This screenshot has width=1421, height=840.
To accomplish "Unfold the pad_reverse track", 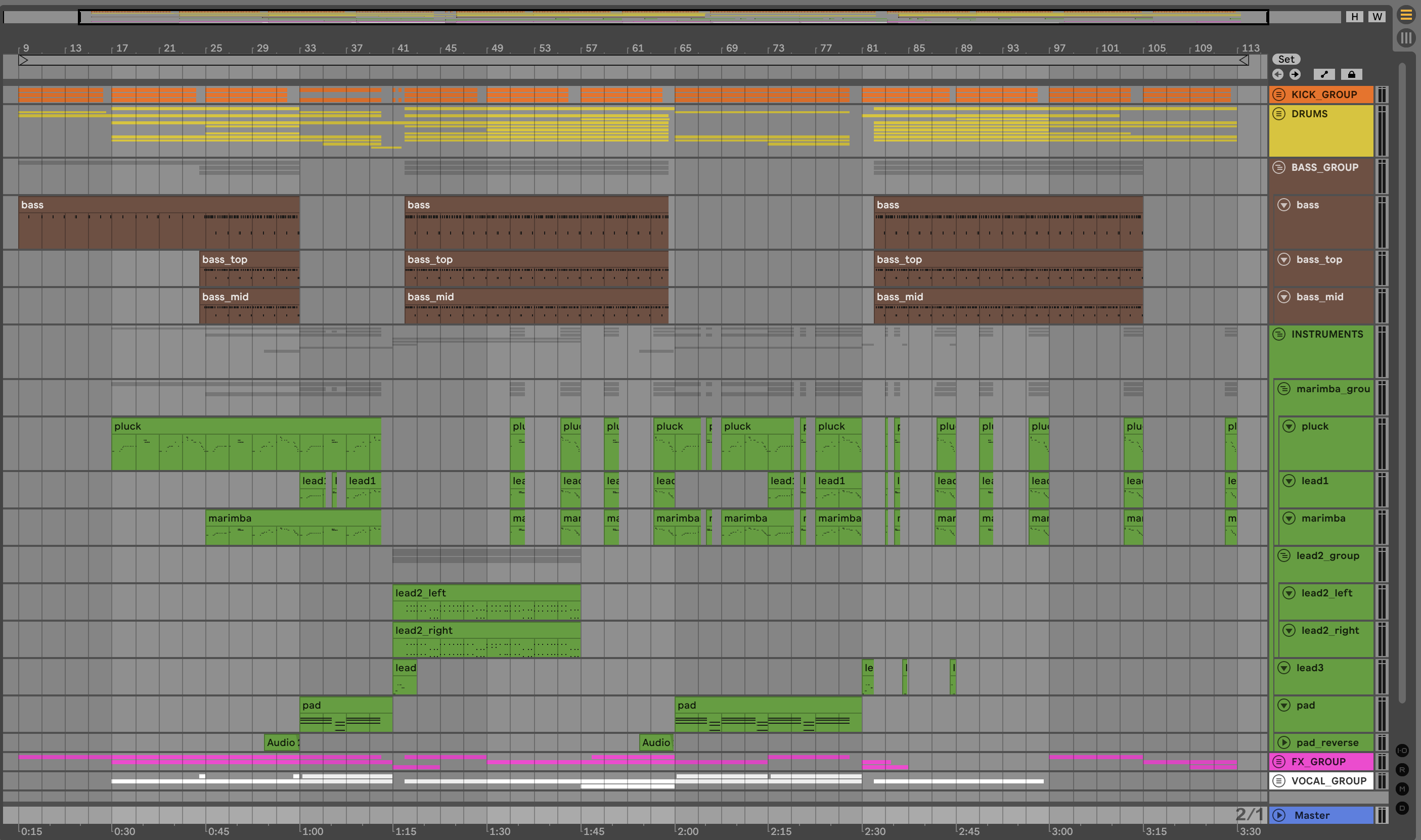I will point(1284,742).
